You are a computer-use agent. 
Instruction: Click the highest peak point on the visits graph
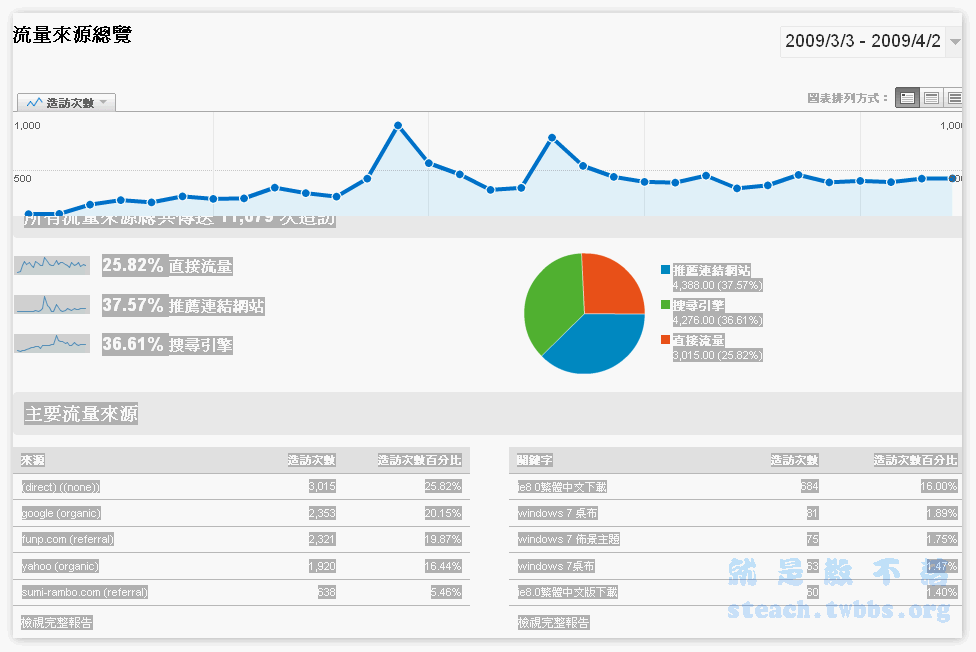click(398, 126)
